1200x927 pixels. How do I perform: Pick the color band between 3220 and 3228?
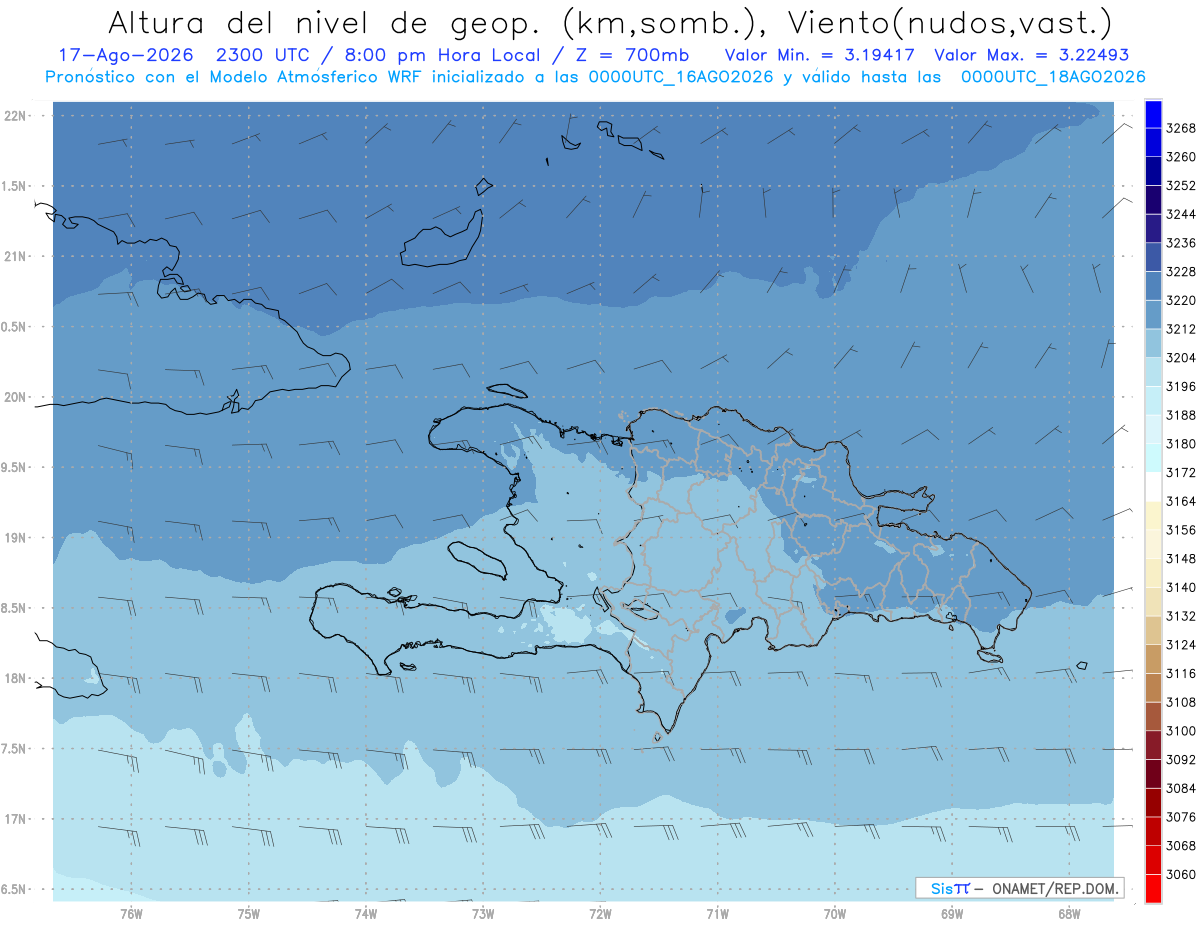coord(1153,286)
